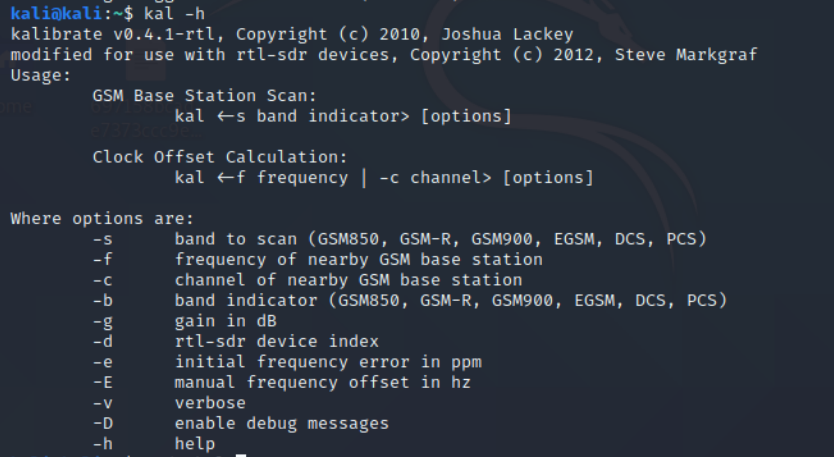Screen dimensions: 834x457
Task: Click the -f frequency option line
Action: (x=318, y=259)
